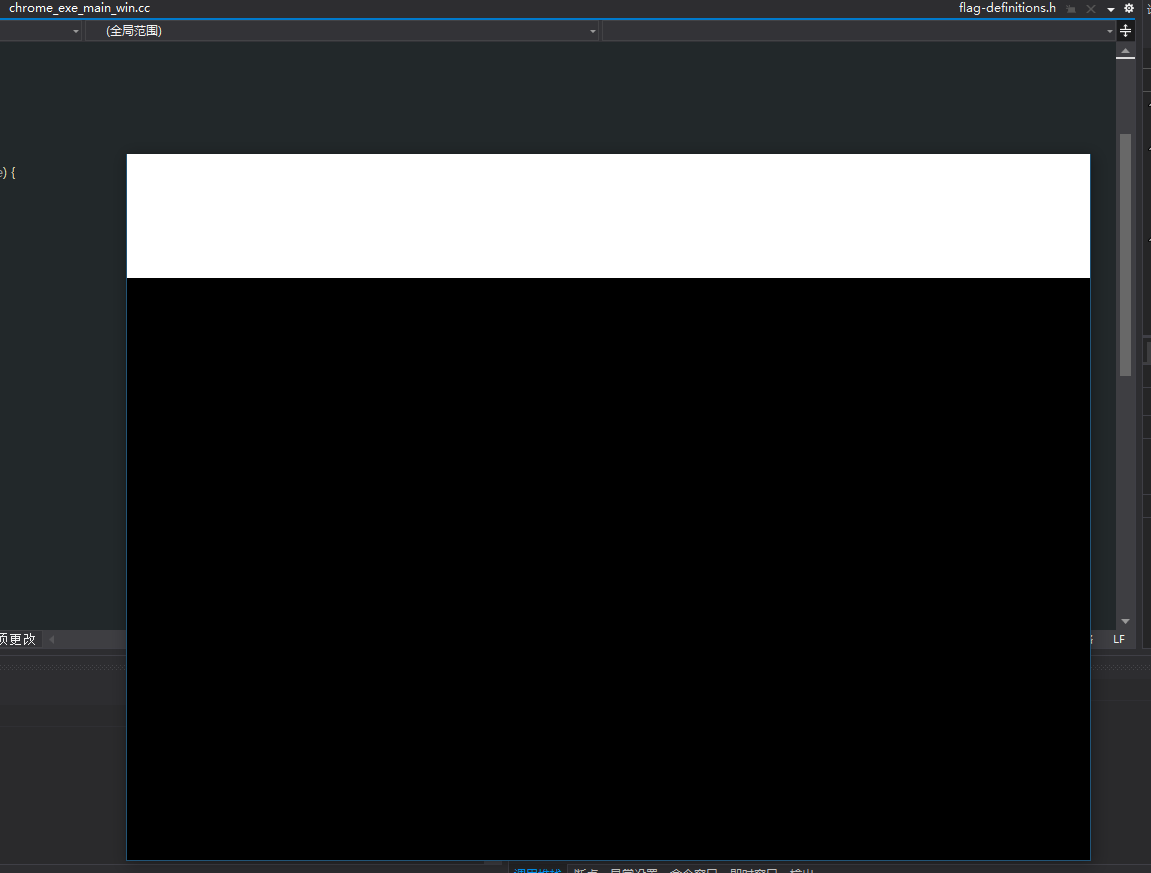Close the flag-definitions.h tab
This screenshot has height=873, width=1151.
[1091, 9]
